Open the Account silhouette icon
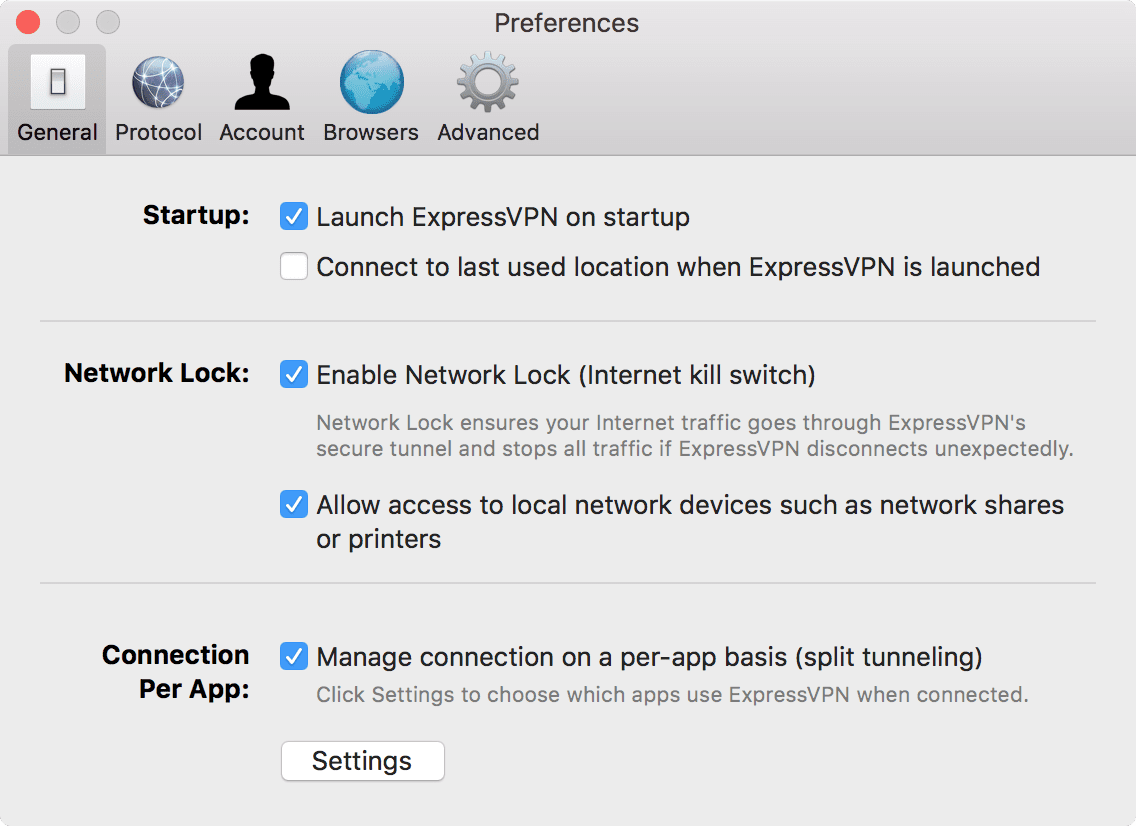Image resolution: width=1136 pixels, height=826 pixels. pos(262,82)
